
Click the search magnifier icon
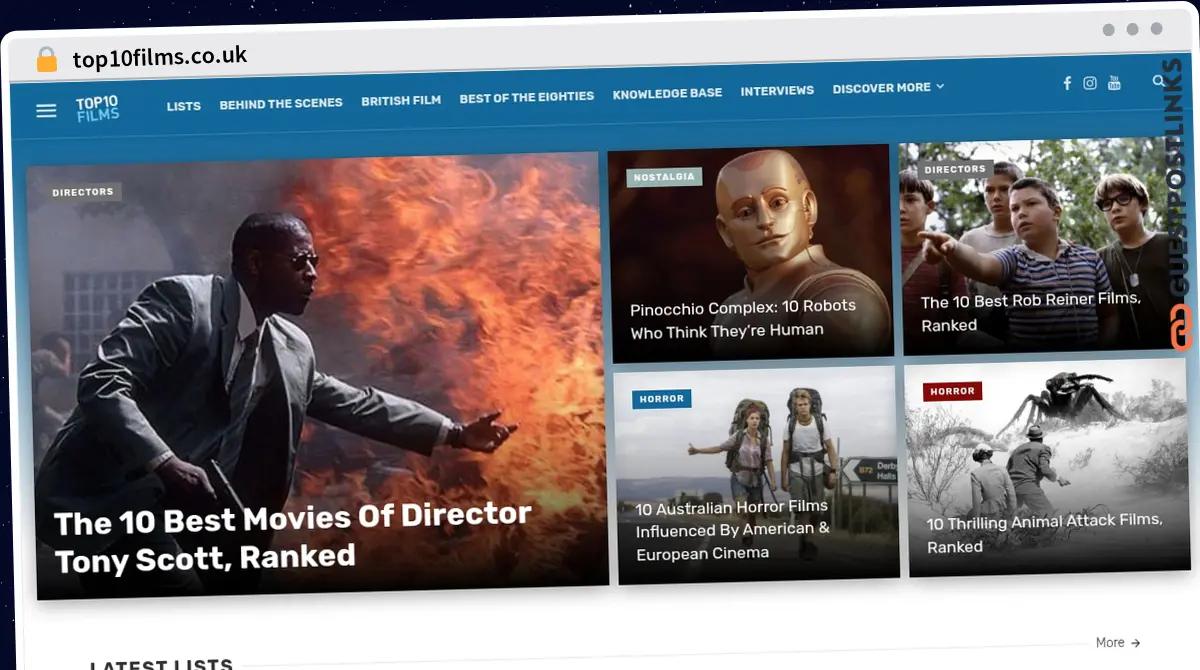coord(1159,81)
